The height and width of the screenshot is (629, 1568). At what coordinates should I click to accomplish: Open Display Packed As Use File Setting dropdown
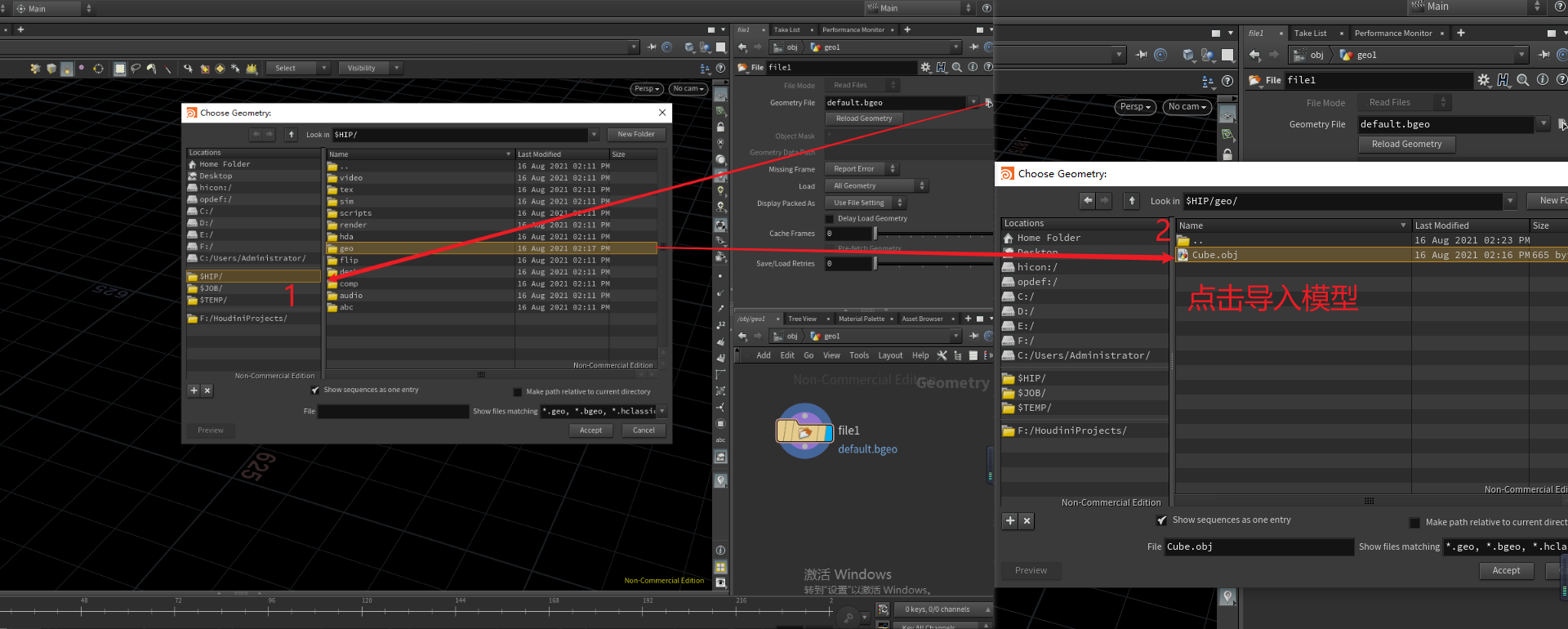[x=866, y=203]
